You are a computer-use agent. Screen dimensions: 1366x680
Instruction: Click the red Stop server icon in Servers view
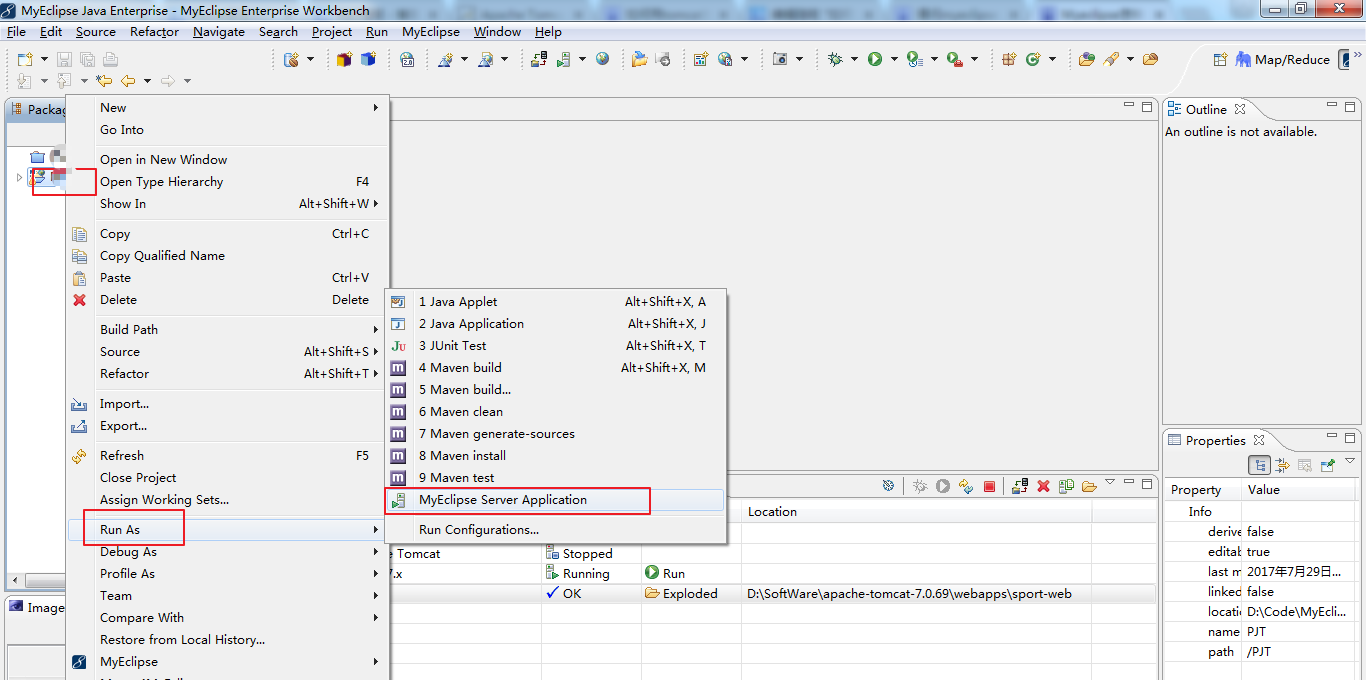pos(989,486)
